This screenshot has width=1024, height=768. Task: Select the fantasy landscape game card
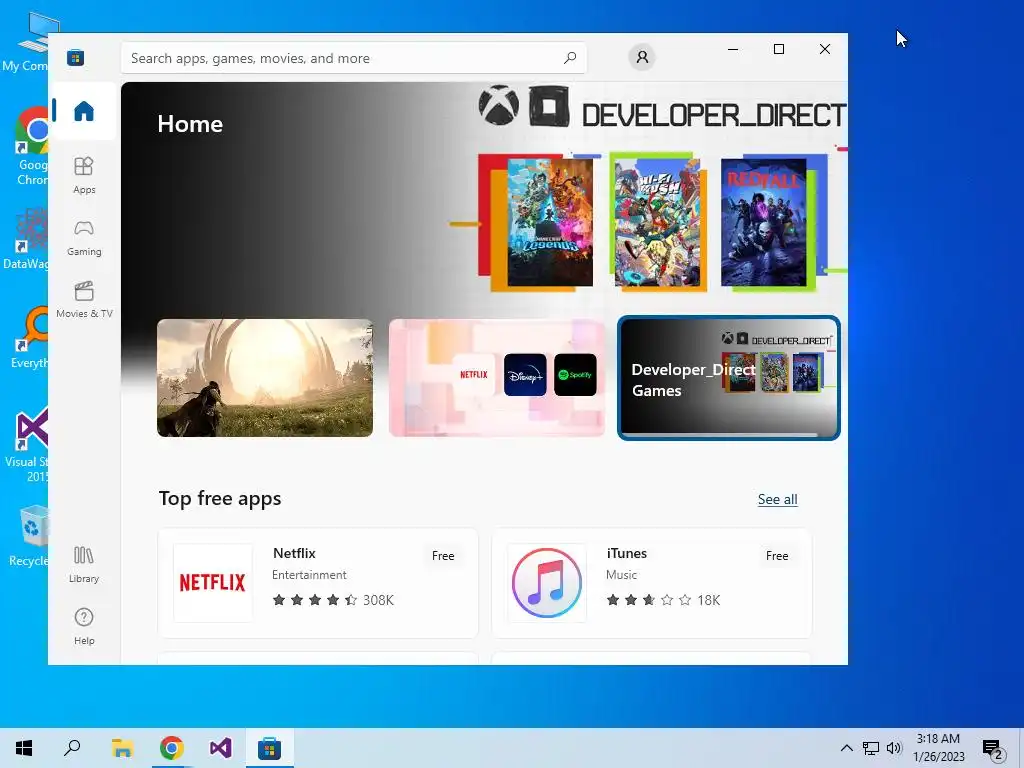pyautogui.click(x=265, y=377)
